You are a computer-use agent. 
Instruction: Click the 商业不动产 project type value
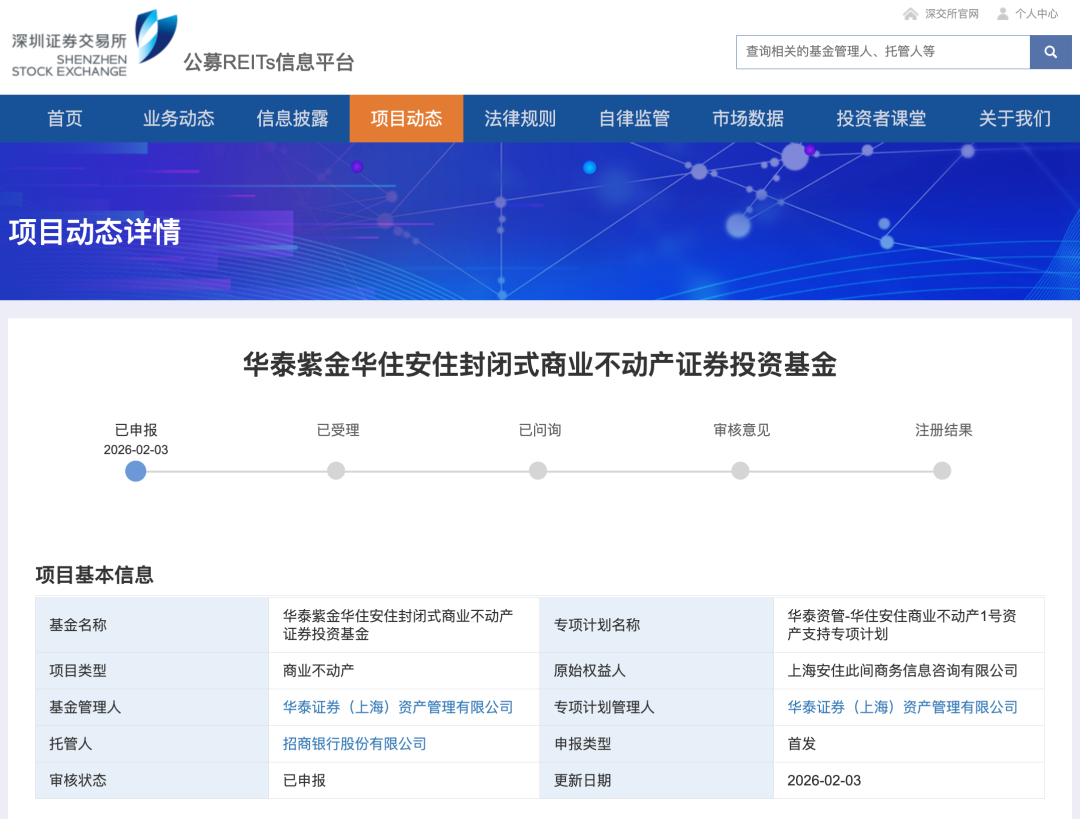coord(318,671)
